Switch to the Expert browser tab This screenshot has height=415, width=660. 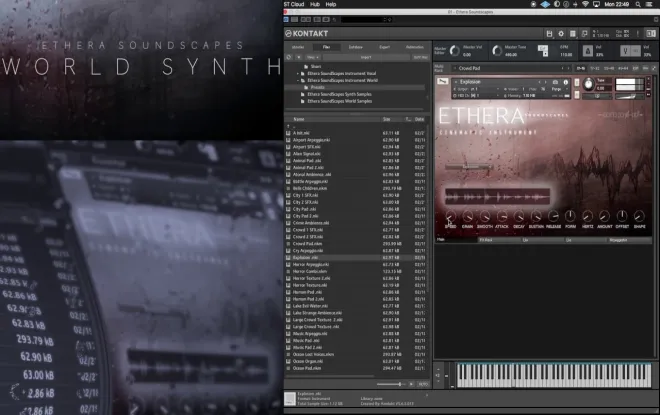pos(385,47)
